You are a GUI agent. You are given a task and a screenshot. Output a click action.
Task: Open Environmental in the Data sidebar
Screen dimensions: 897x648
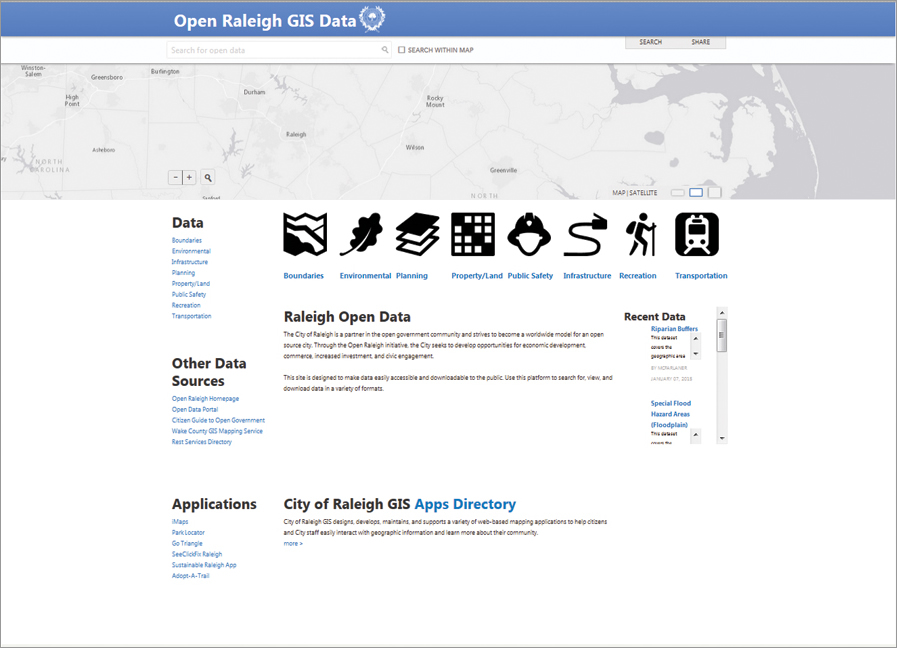[x=191, y=251]
